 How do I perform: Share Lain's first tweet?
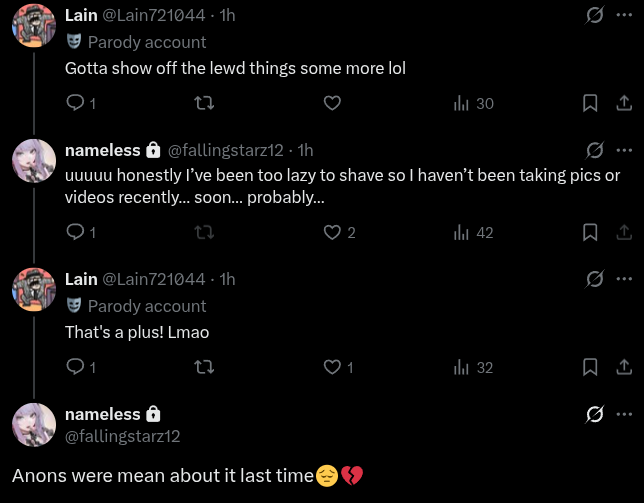pyautogui.click(x=622, y=103)
